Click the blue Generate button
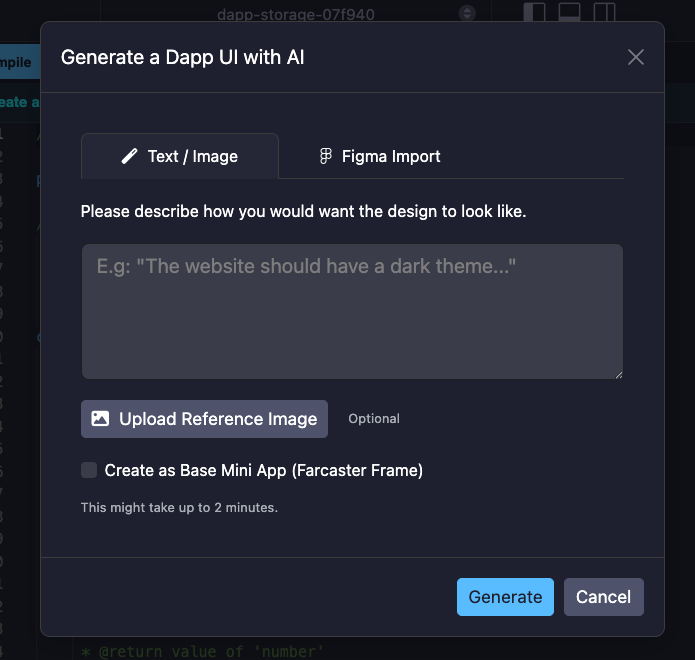Screen dimensions: 695x660 (x=505, y=597)
